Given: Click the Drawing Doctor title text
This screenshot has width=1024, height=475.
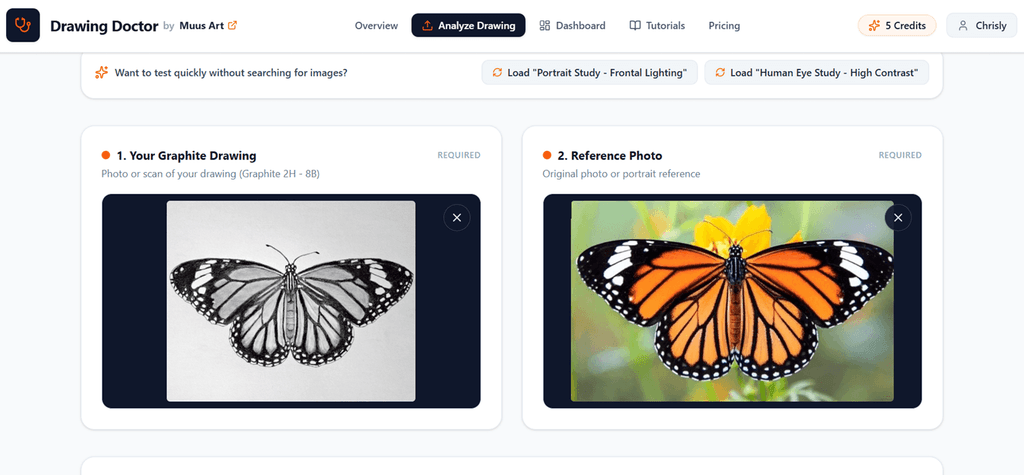Looking at the screenshot, I should point(104,26).
